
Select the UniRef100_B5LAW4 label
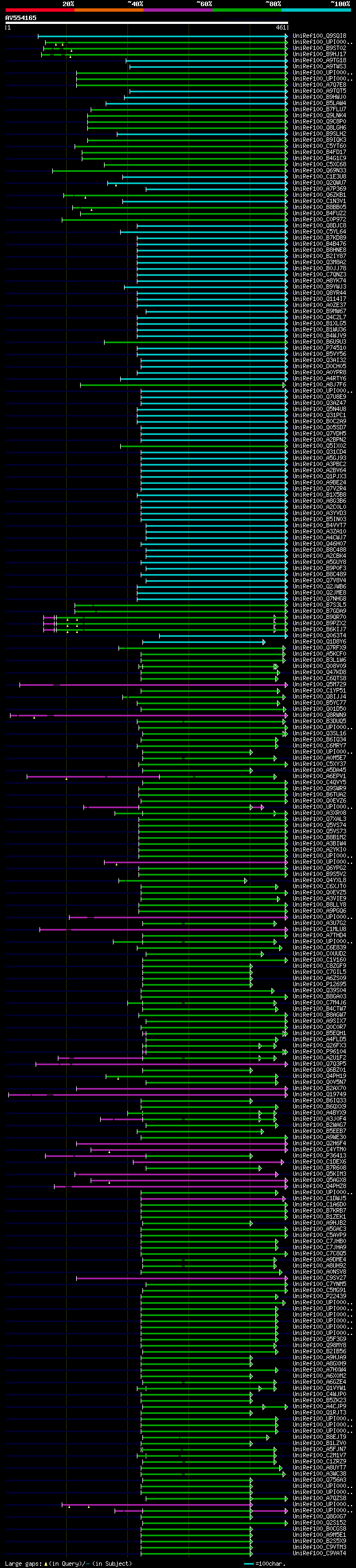point(319,103)
